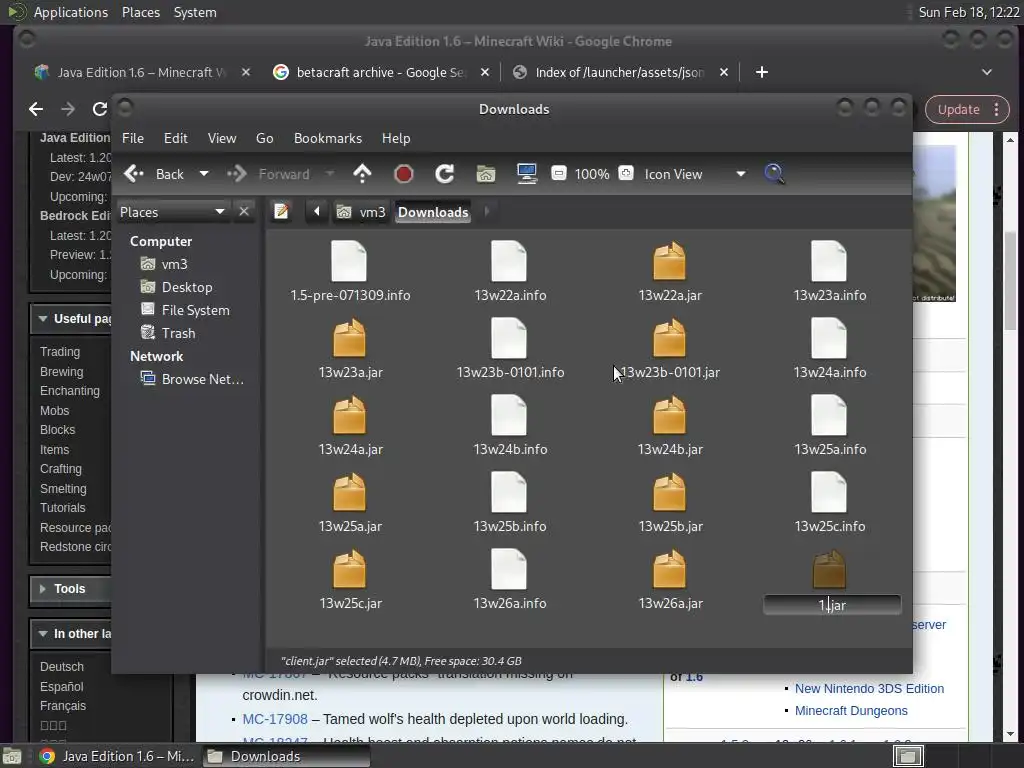Screen dimensions: 1024x768
Task: Select the 13w25b.jar package icon
Action: click(x=669, y=492)
